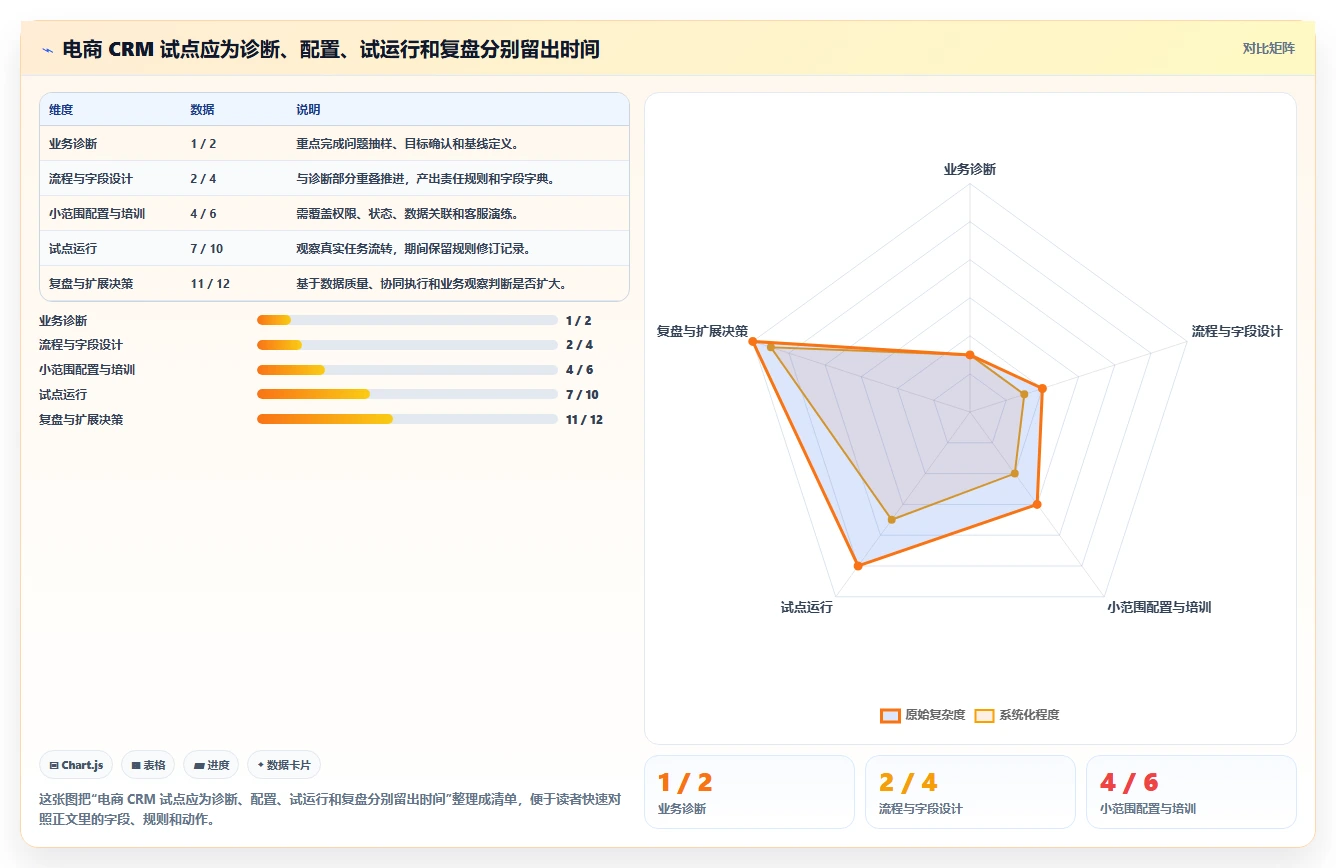This screenshot has width=1336, height=868.
Task: Toggle 系统化程度 legend entry in radar chart
Action: click(x=1016, y=715)
